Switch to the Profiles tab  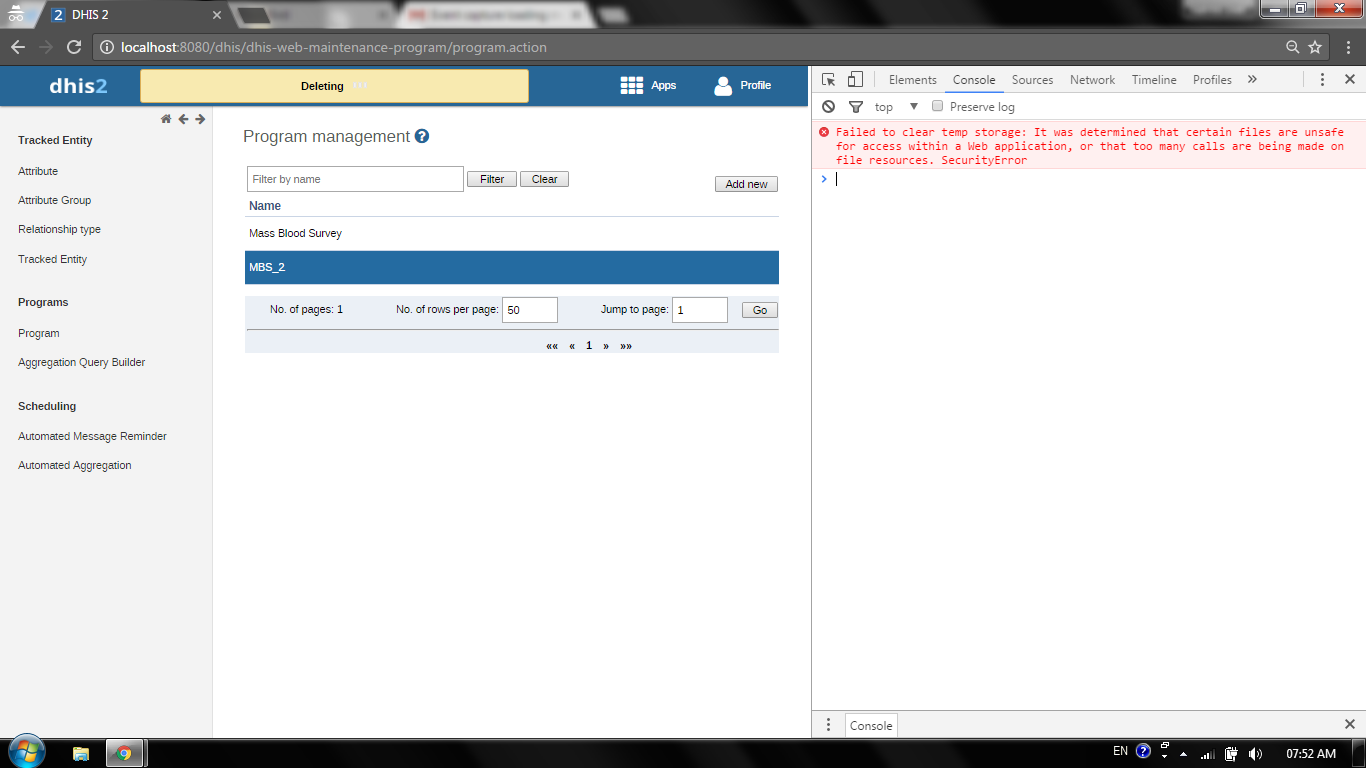point(1212,80)
